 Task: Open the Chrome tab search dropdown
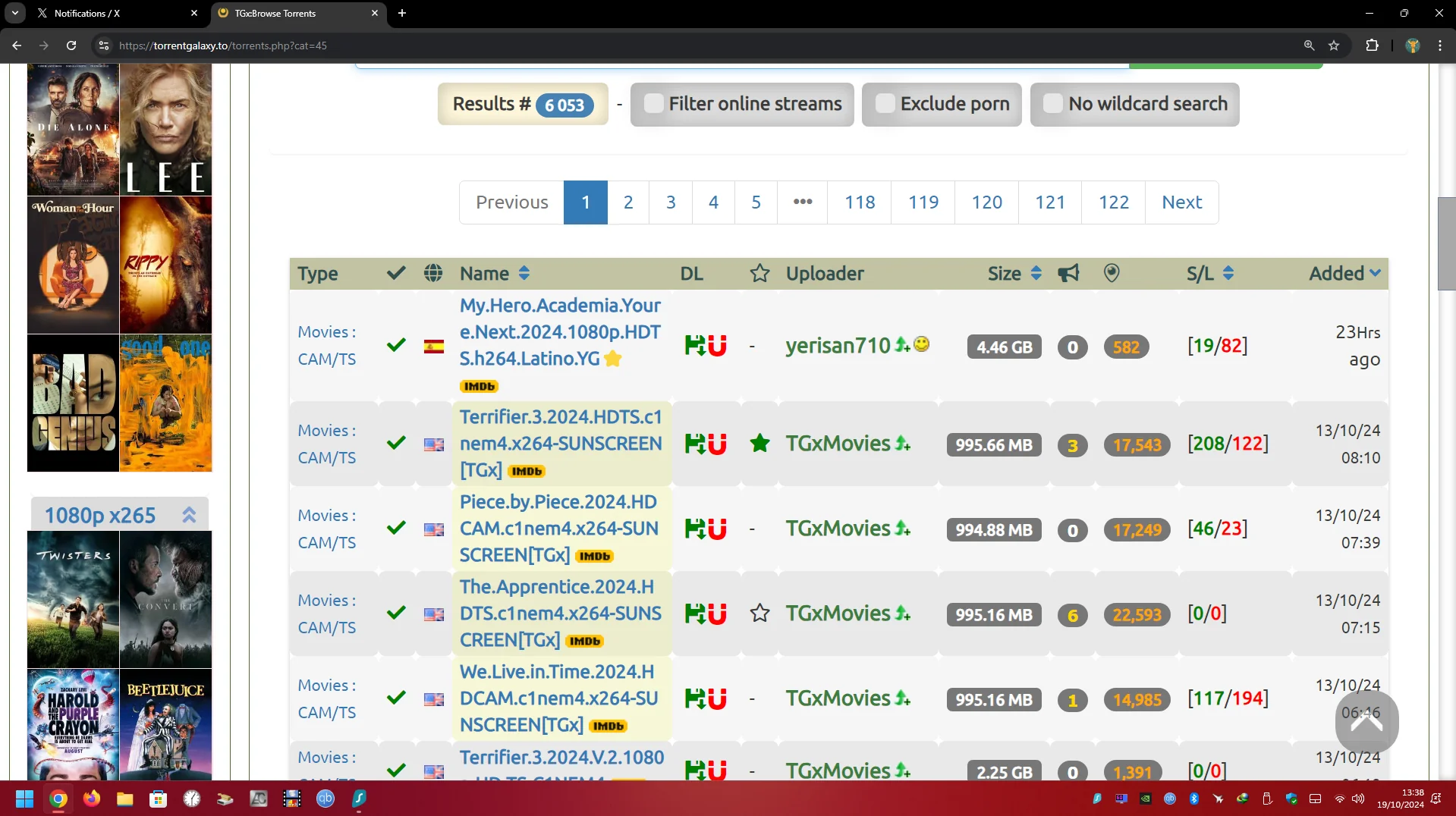[x=14, y=13]
